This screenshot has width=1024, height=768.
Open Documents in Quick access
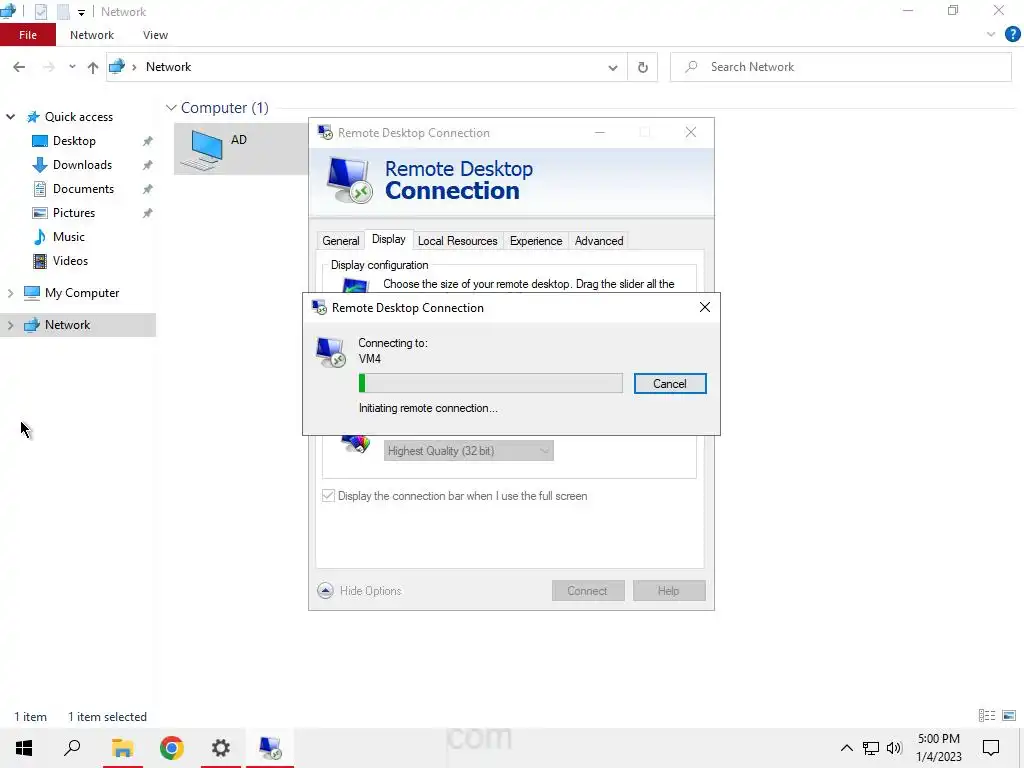(83, 189)
